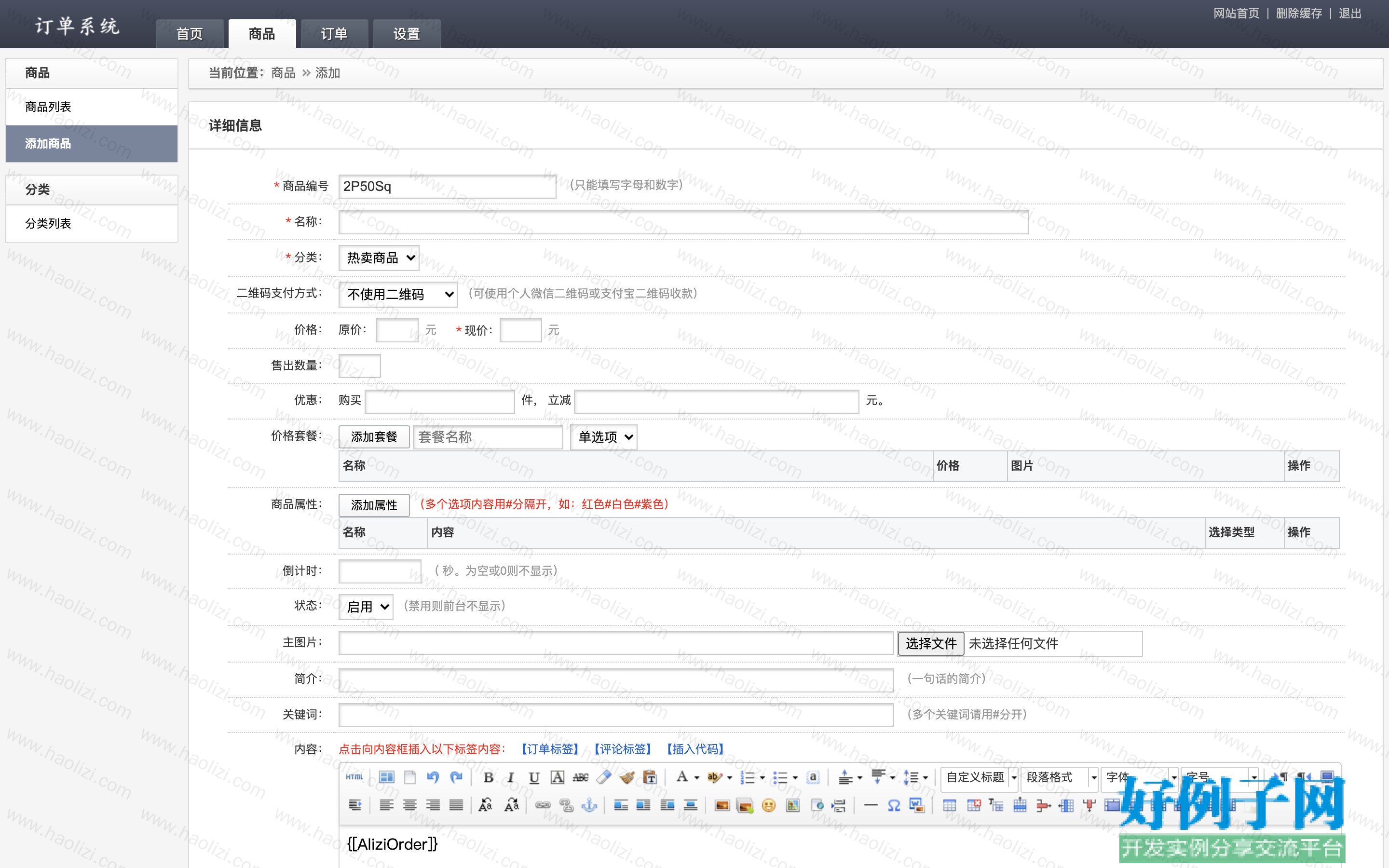
Task: Select 添加商品 in the sidebar
Action: [x=91, y=144]
